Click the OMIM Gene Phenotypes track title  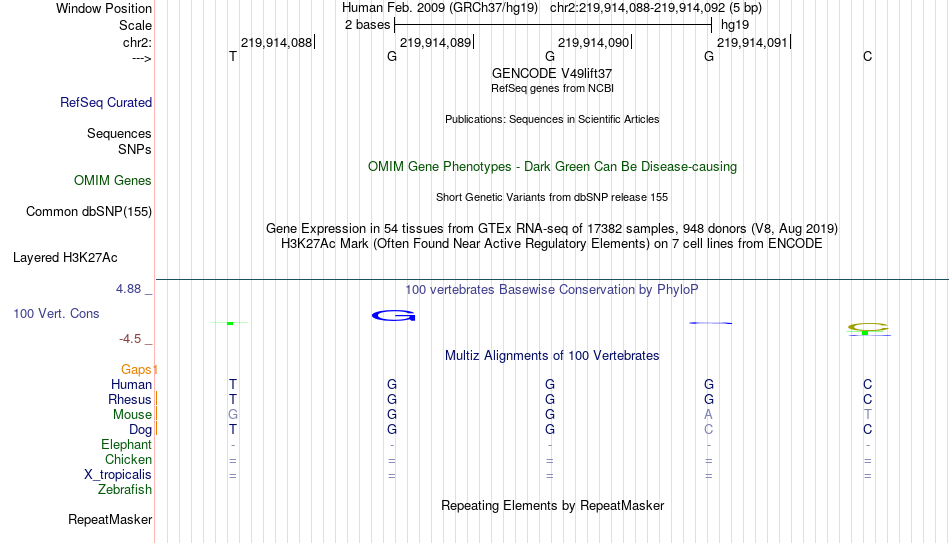pos(552,167)
